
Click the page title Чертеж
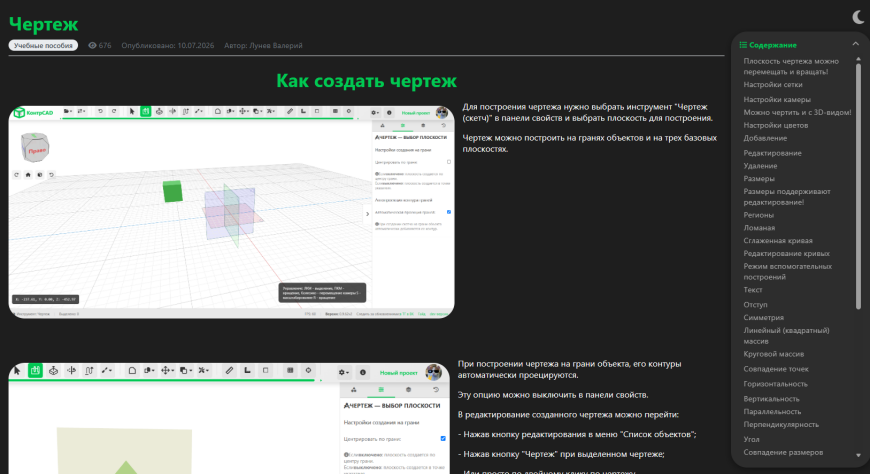coord(43,24)
